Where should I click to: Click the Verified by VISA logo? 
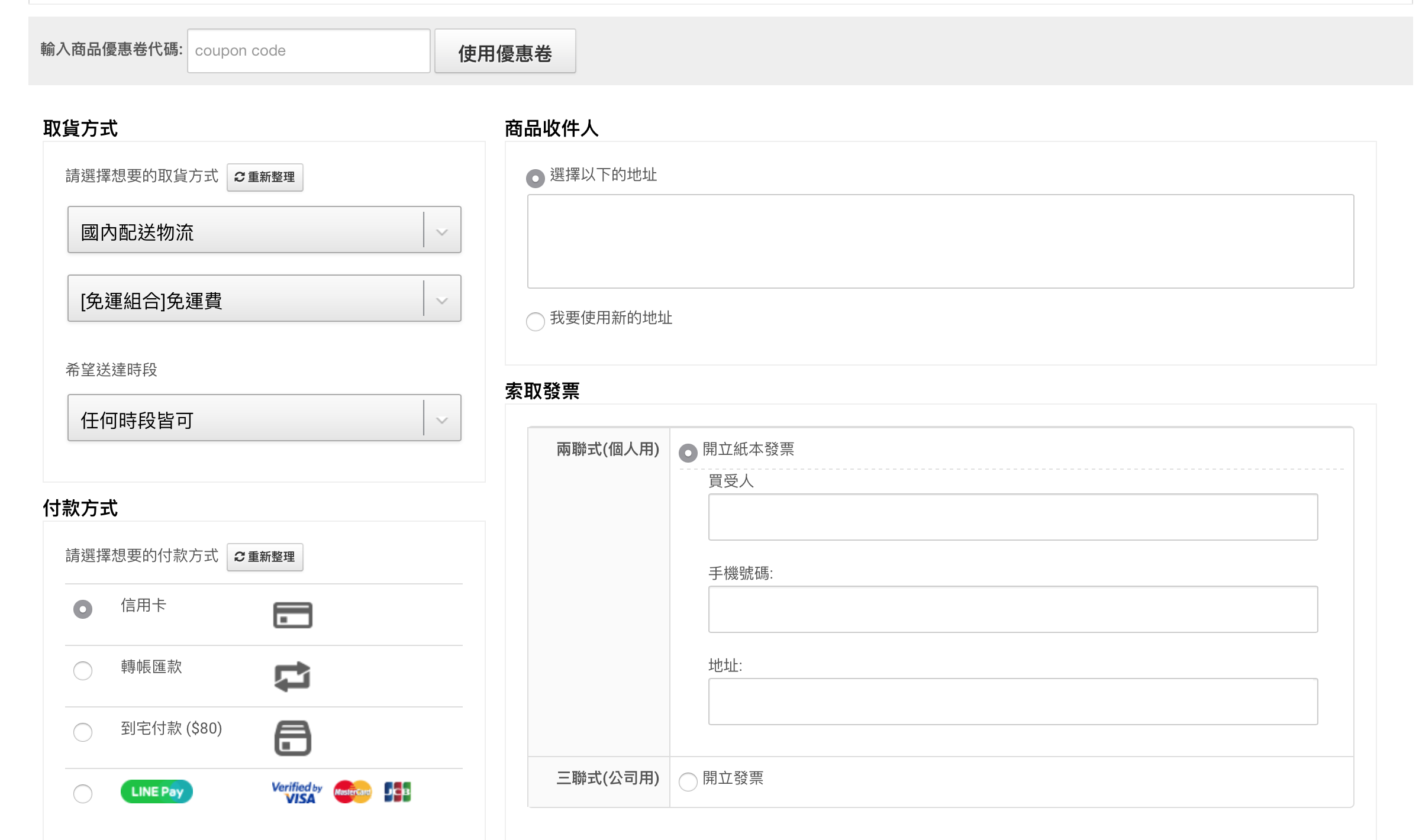[297, 792]
